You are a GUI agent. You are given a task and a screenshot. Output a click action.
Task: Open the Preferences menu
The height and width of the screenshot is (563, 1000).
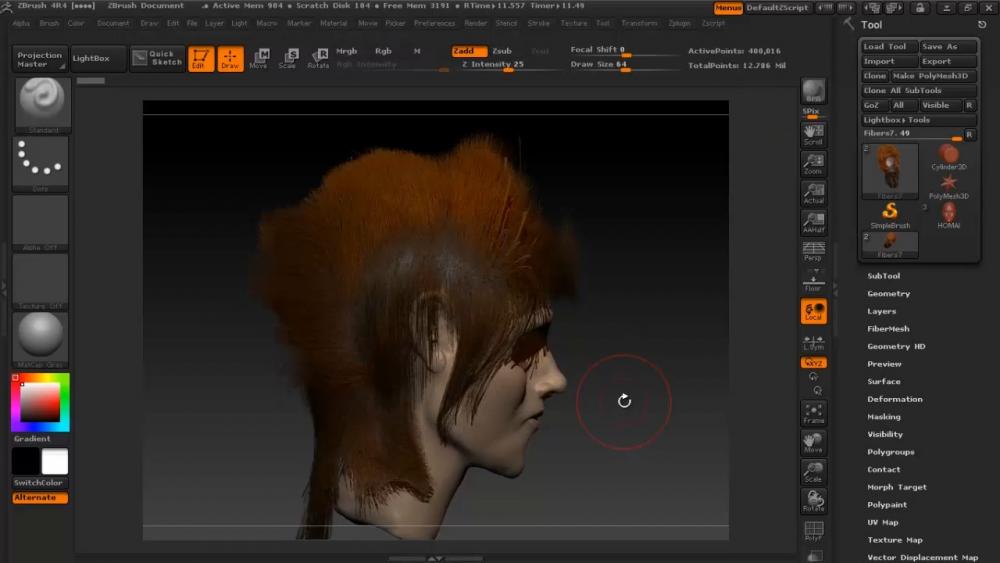click(434, 23)
